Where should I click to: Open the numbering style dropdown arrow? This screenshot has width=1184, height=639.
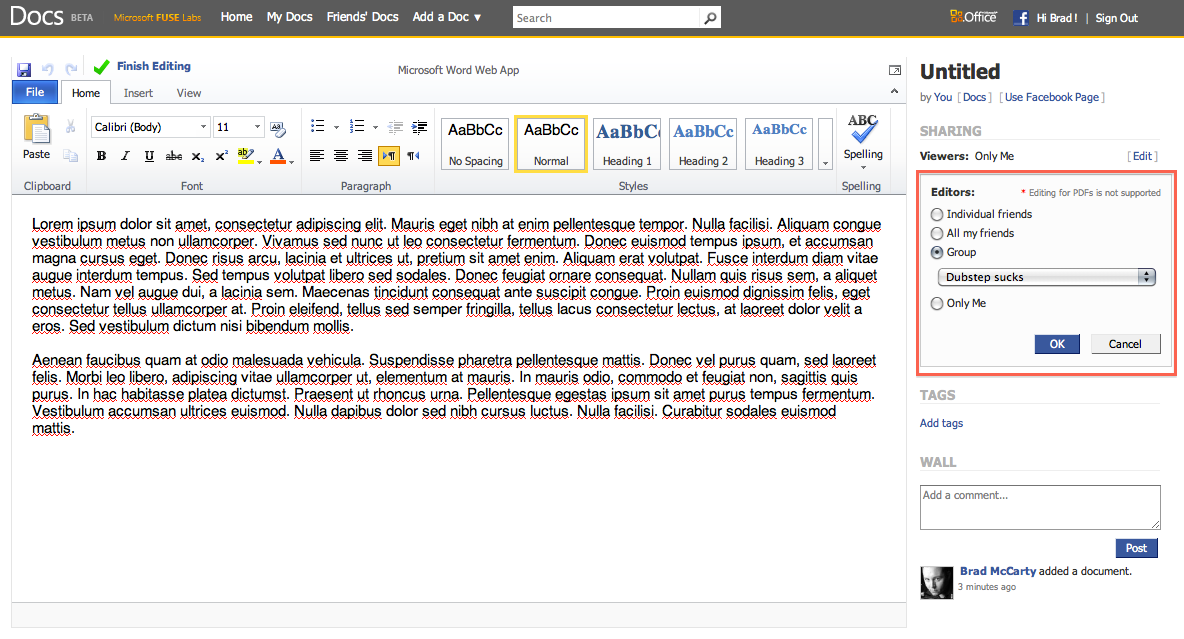[375, 127]
